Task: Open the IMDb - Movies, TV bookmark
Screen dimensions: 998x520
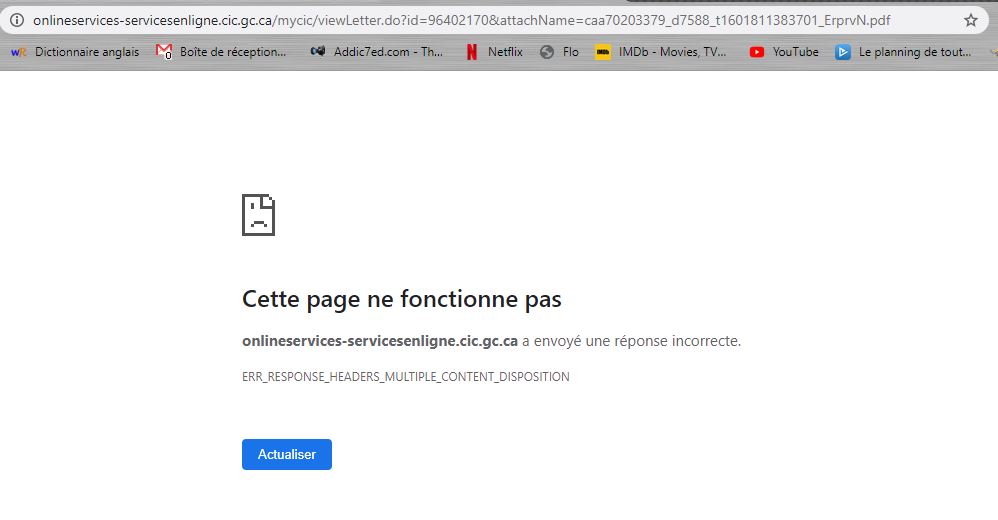Action: pos(672,52)
